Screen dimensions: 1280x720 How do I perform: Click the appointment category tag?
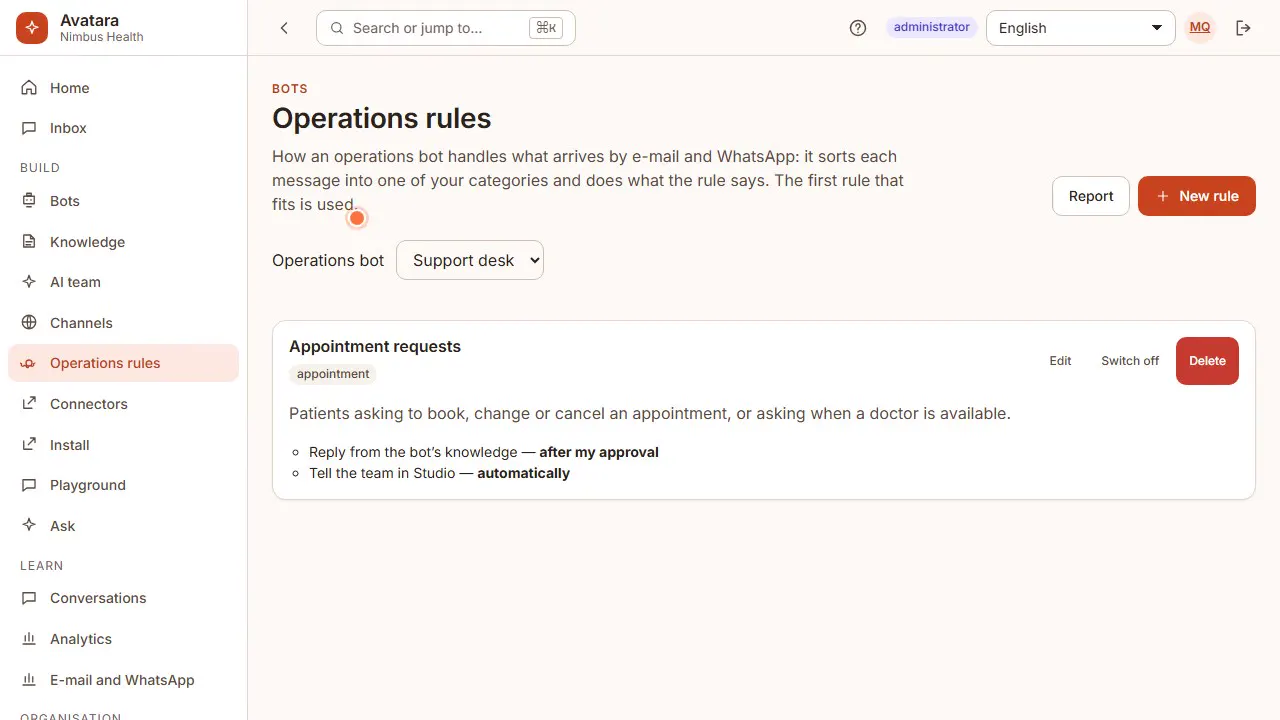coord(333,374)
